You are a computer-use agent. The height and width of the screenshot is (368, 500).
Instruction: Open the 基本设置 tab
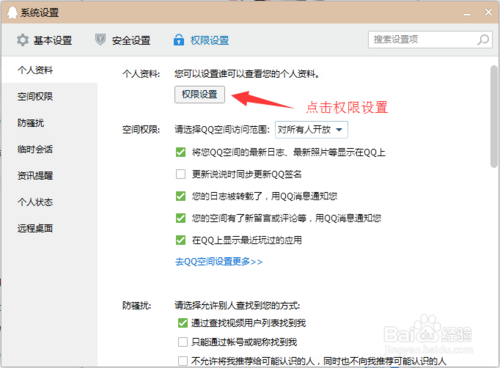tap(44, 40)
